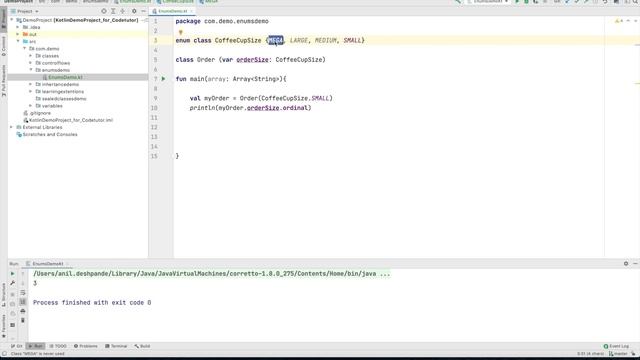Image resolution: width=640 pixels, height=360 pixels.
Task: Select EnumsDemo.kt in the Project tree
Action: click(x=65, y=77)
